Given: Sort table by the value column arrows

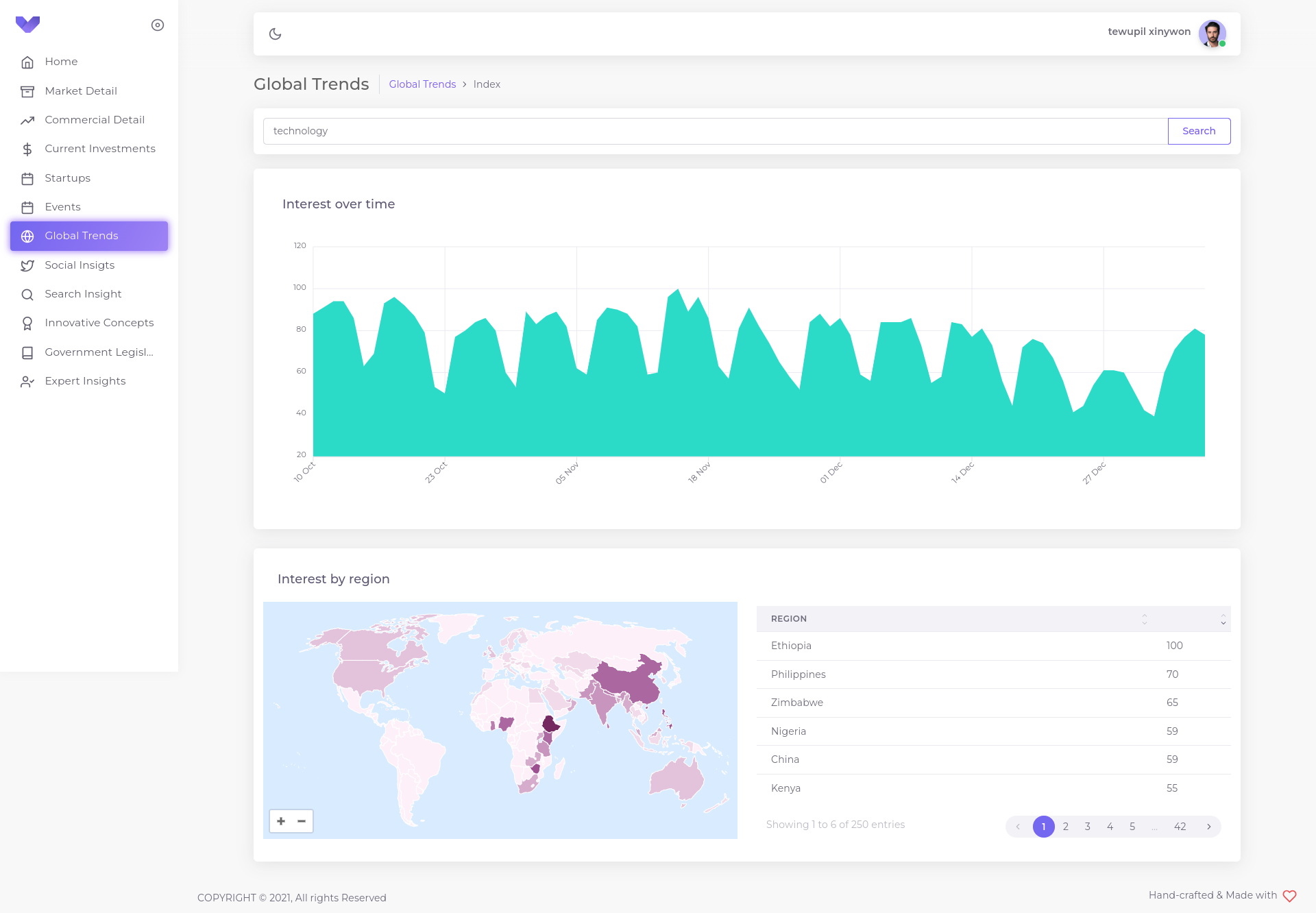Looking at the screenshot, I should (x=1223, y=620).
